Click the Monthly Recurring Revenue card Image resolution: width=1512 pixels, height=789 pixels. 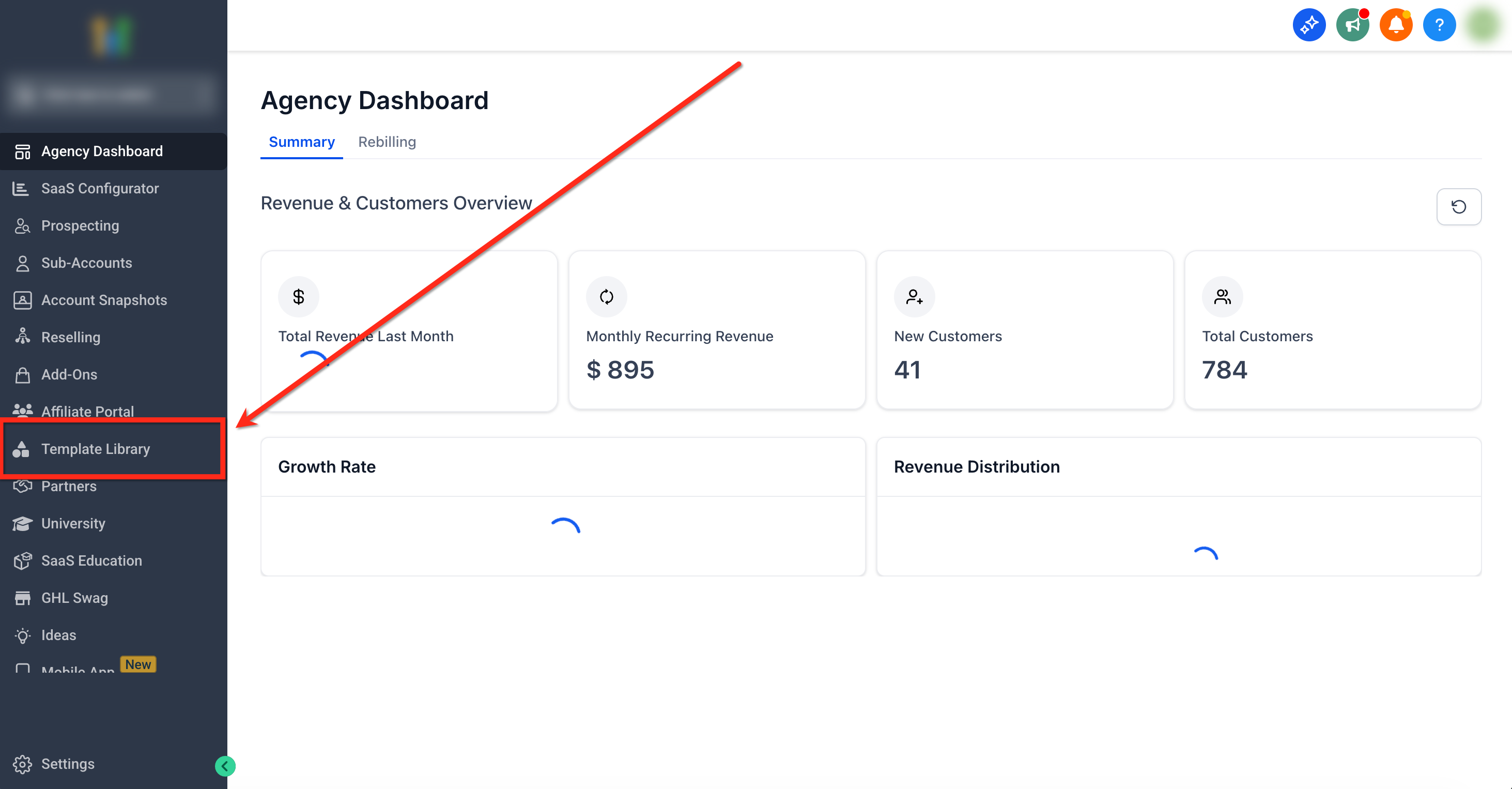click(716, 330)
